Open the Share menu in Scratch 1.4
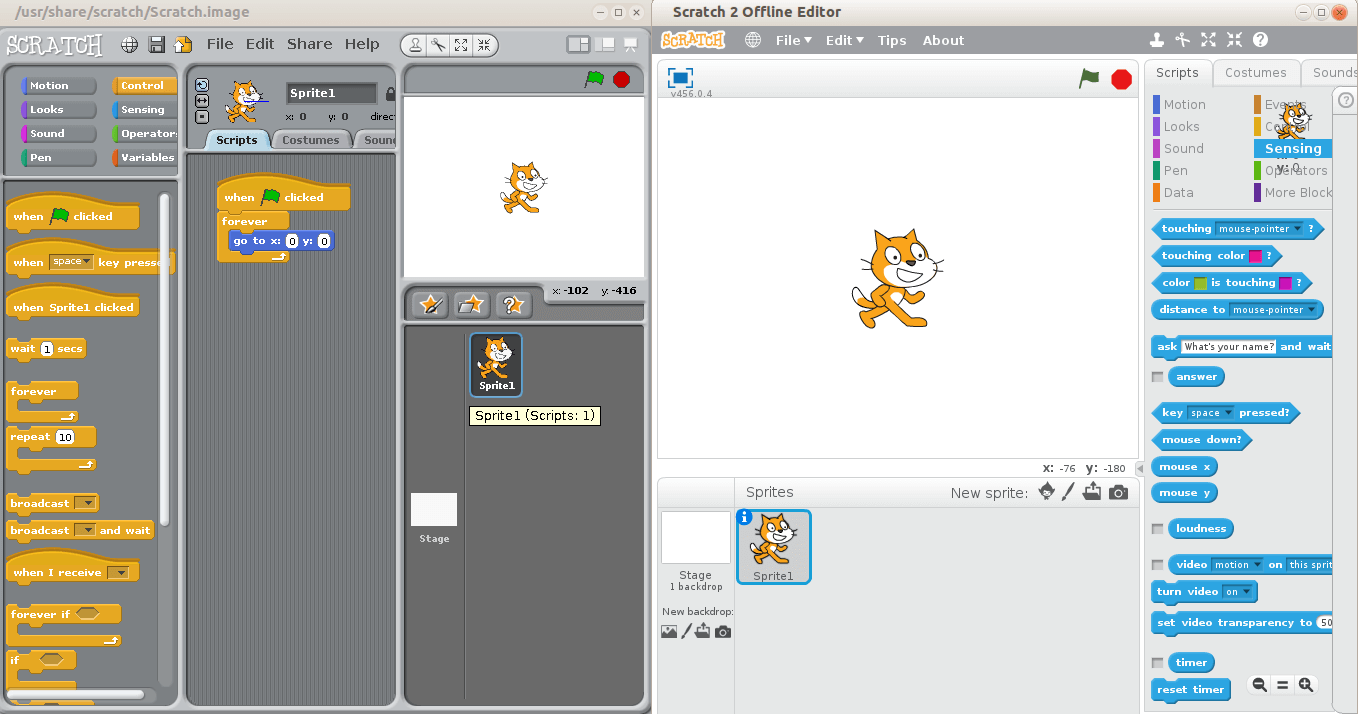 [x=310, y=44]
